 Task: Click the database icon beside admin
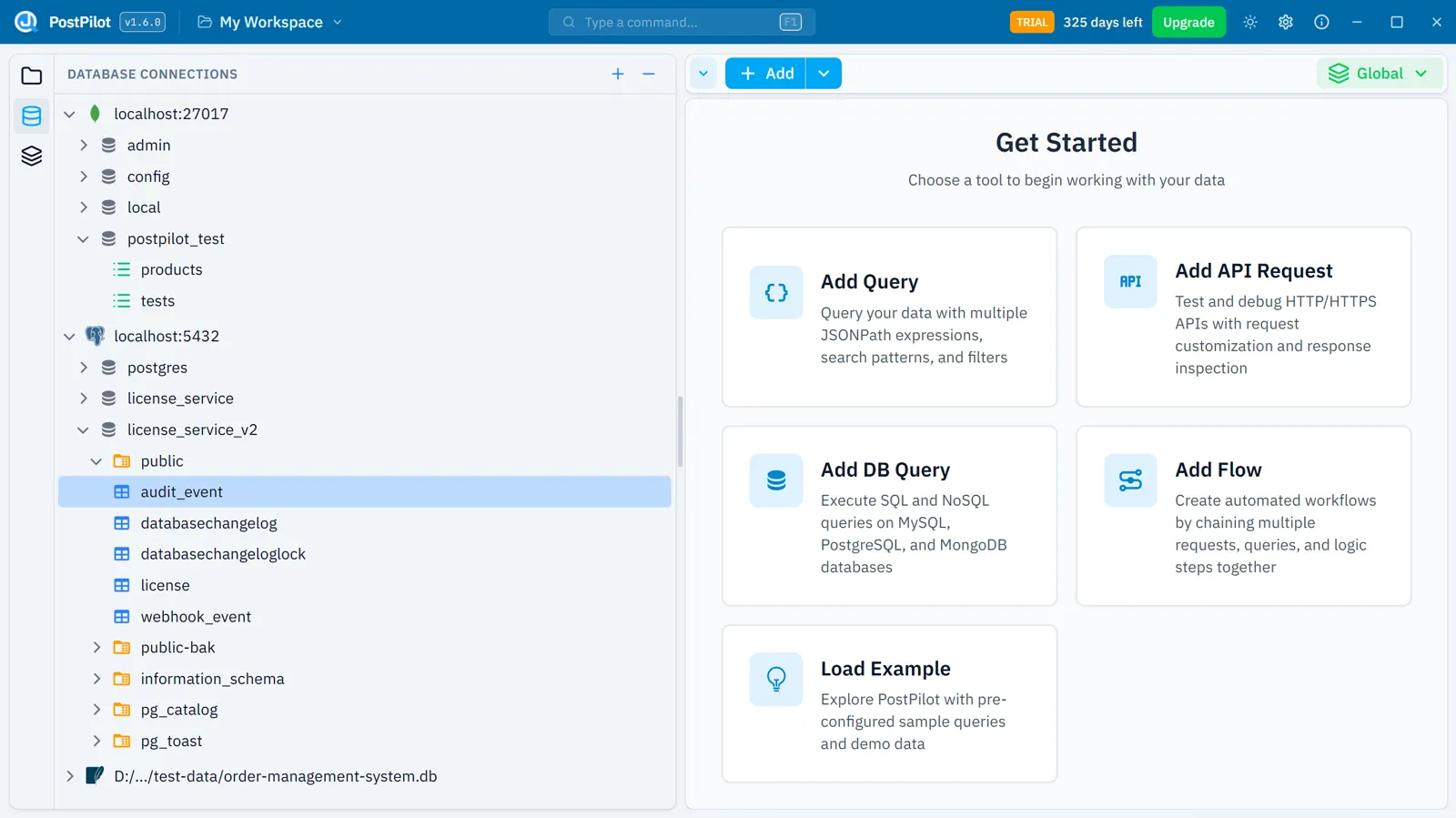pos(108,146)
